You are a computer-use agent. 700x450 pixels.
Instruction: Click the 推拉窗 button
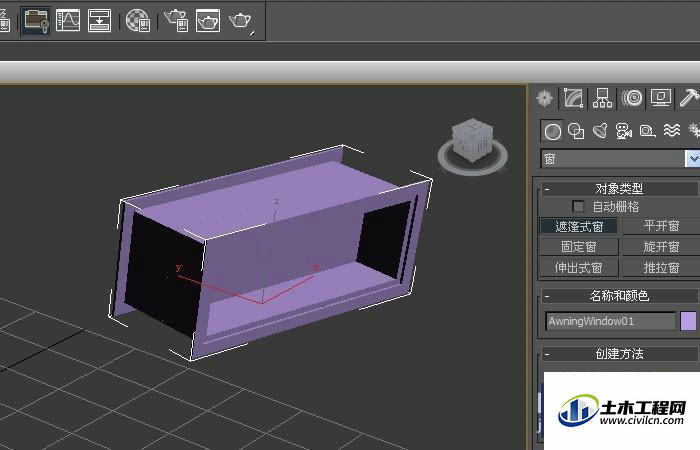coord(661,268)
